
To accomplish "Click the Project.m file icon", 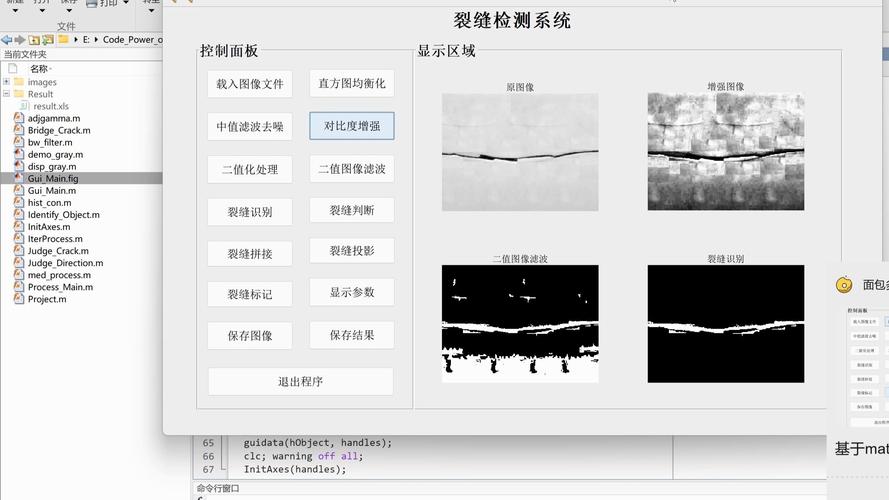I will [19, 299].
